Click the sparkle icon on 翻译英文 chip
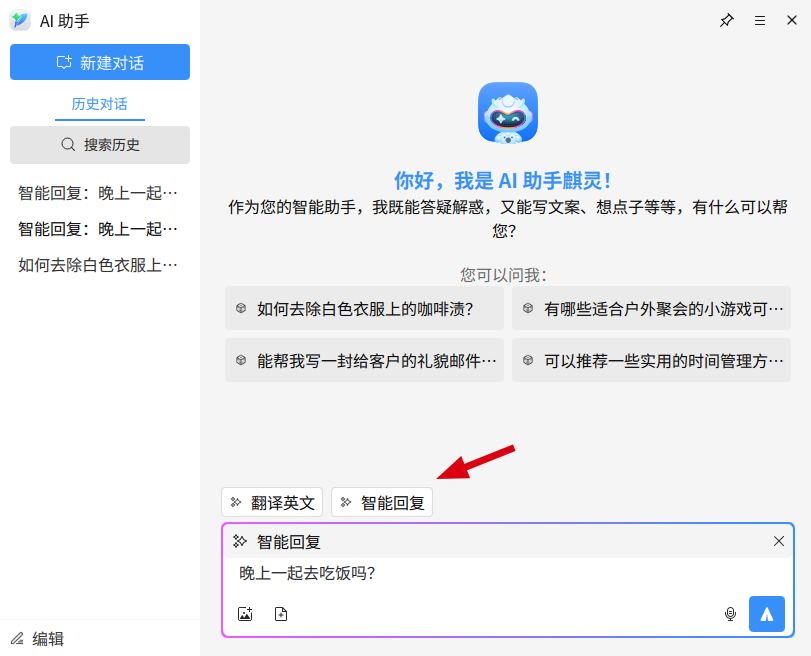This screenshot has width=811, height=656. click(x=236, y=502)
